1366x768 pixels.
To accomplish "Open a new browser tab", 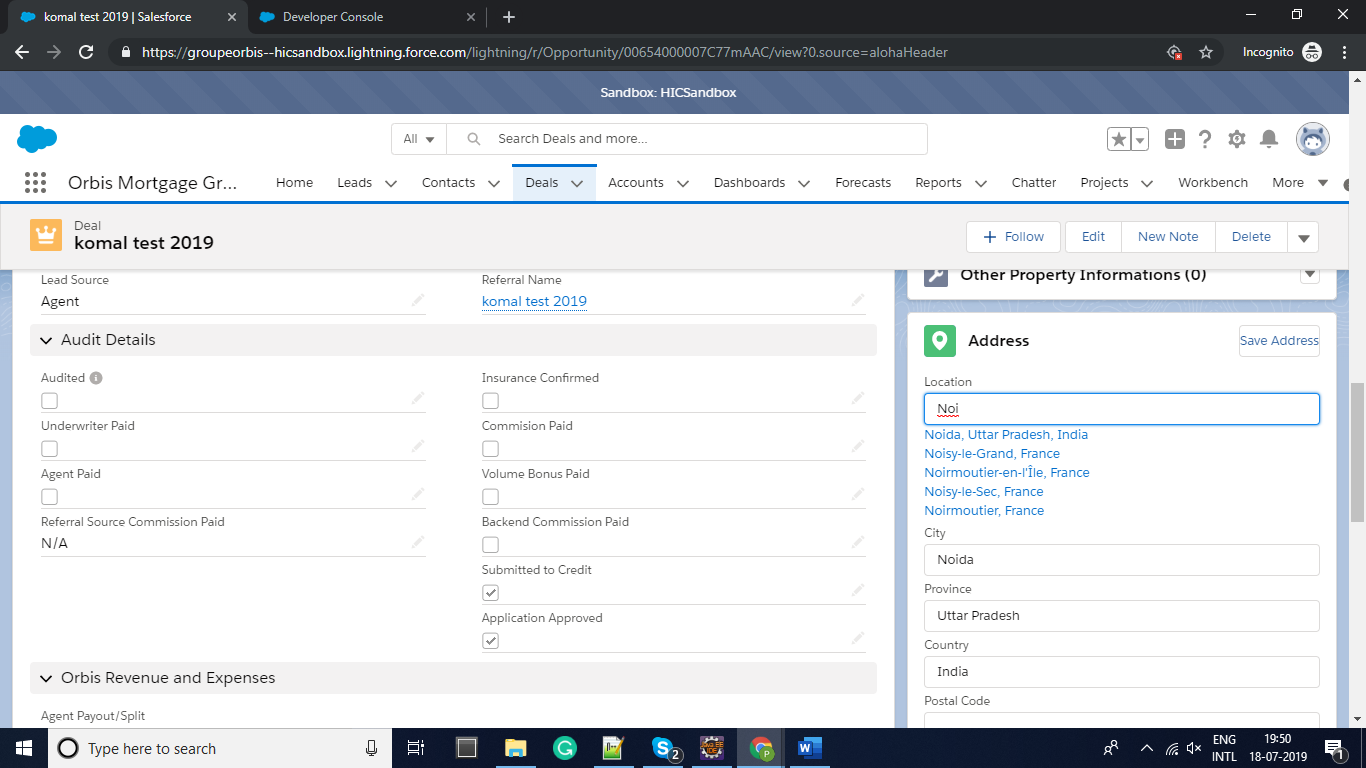I will pos(509,17).
